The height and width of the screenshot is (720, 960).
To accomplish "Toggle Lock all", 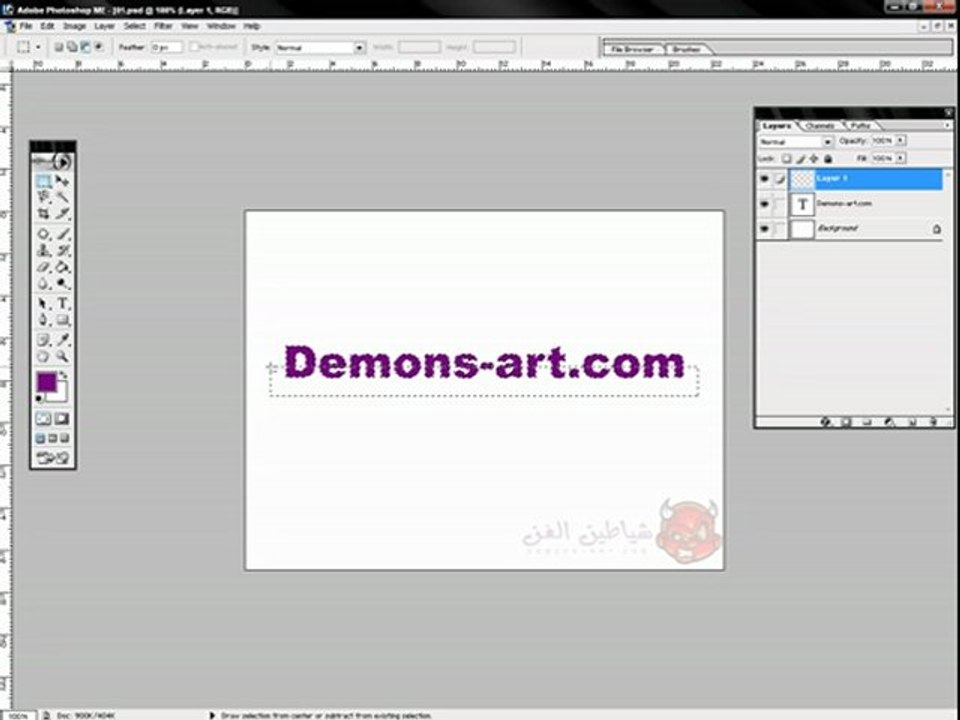I will tap(828, 159).
